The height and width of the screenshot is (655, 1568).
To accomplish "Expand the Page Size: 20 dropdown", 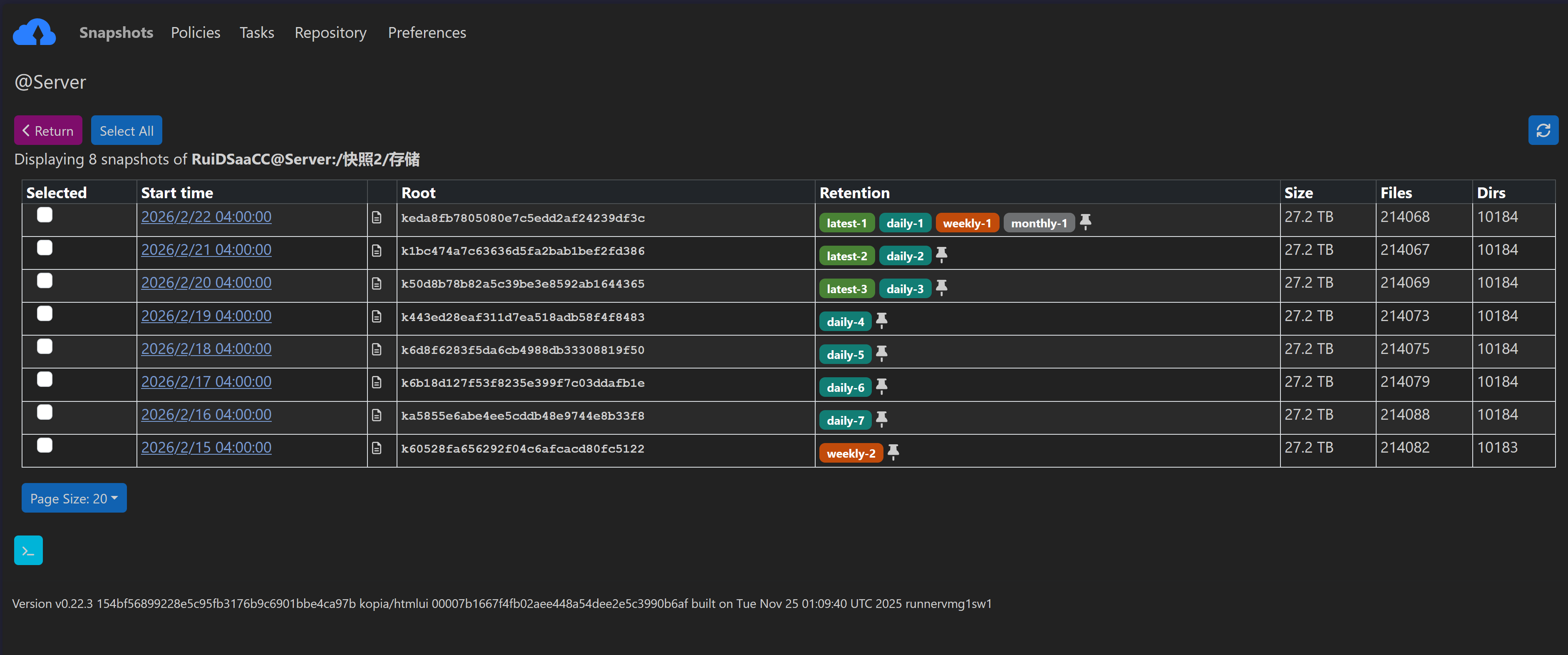I will point(74,498).
